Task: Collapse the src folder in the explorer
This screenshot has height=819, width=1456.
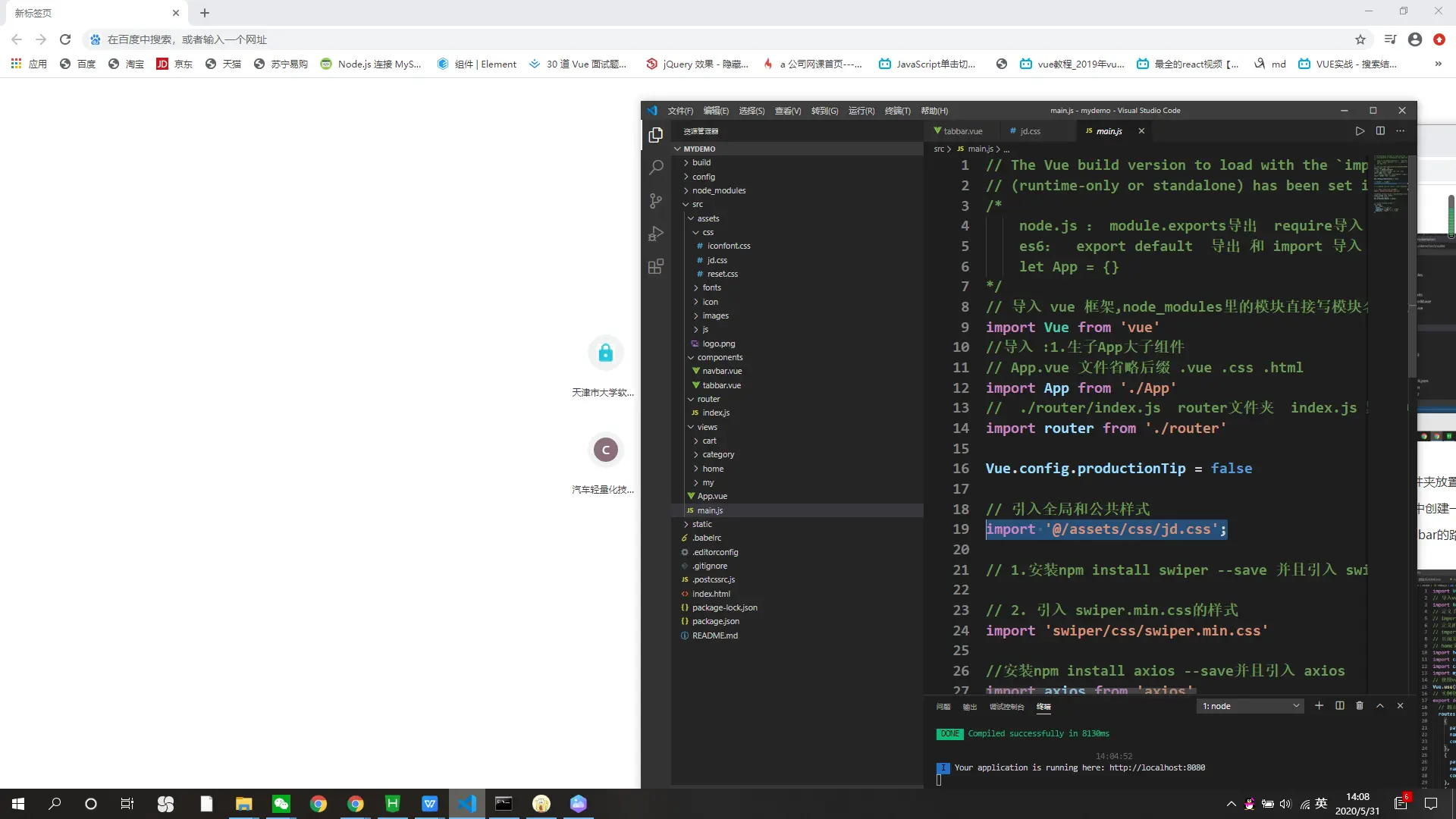Action: coord(697,204)
